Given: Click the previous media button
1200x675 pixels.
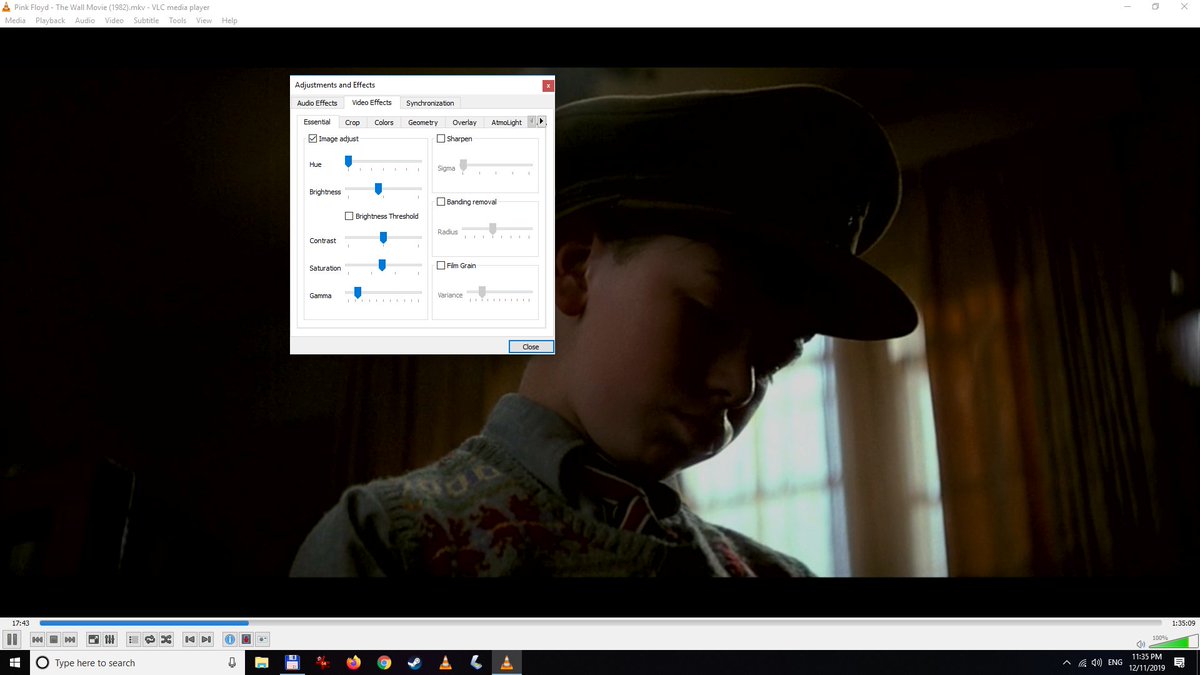Looking at the screenshot, I should [38, 639].
